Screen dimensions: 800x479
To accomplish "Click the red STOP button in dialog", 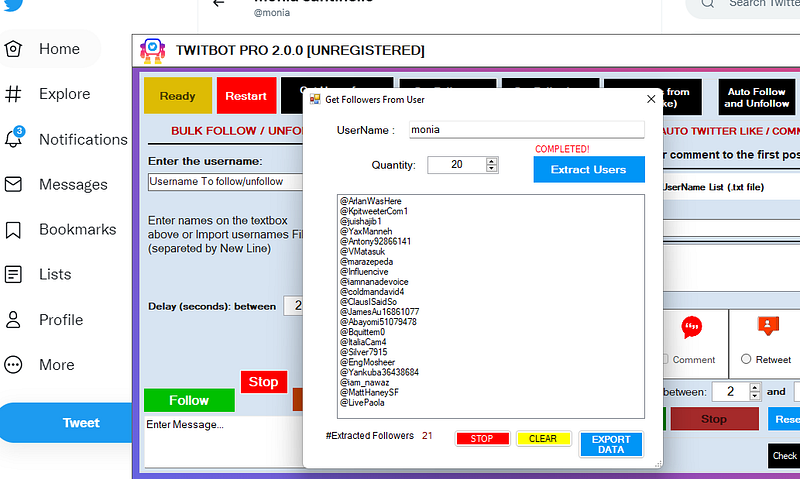I will (482, 439).
